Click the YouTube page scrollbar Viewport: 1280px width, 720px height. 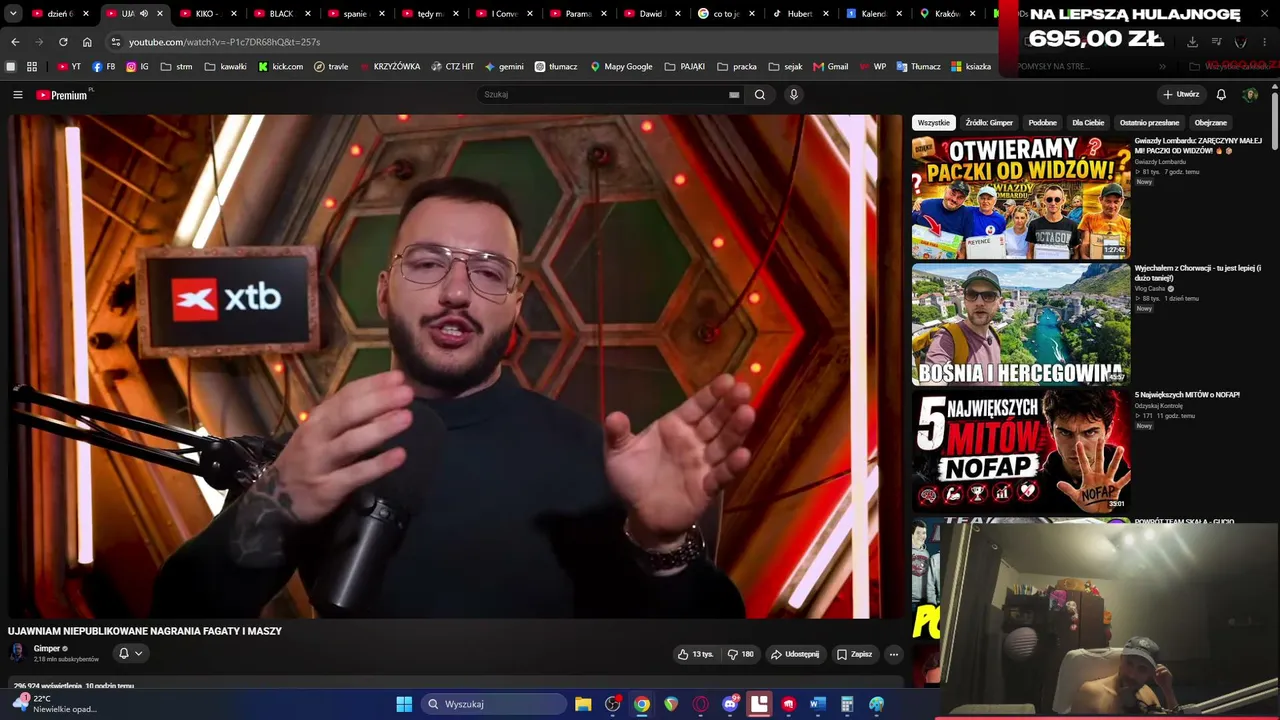coord(1275,120)
